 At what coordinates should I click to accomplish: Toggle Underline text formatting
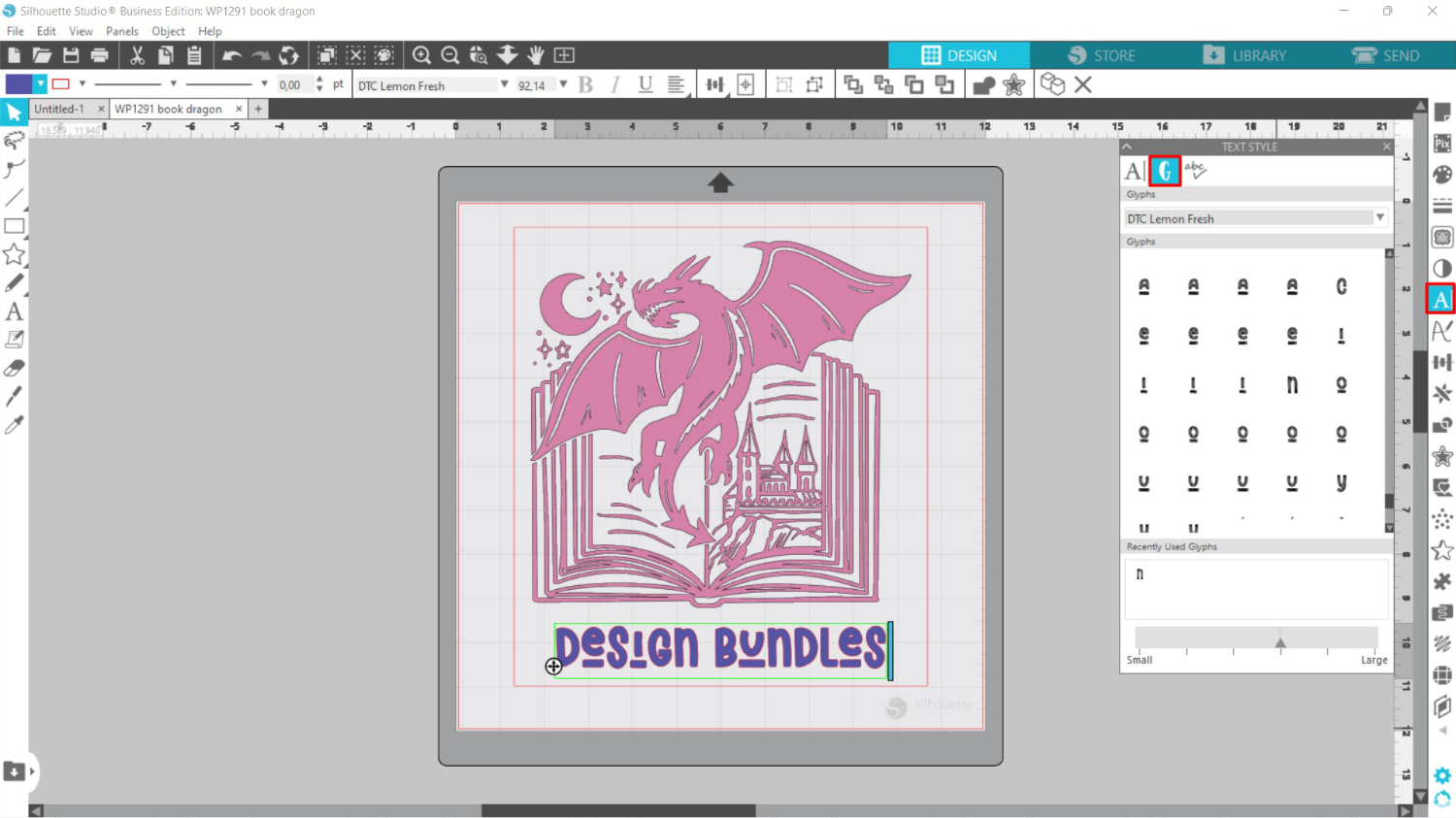[645, 84]
